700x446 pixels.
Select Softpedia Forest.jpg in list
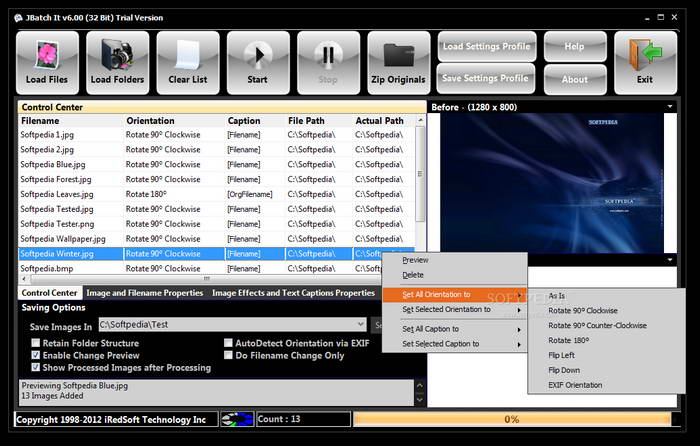point(217,179)
